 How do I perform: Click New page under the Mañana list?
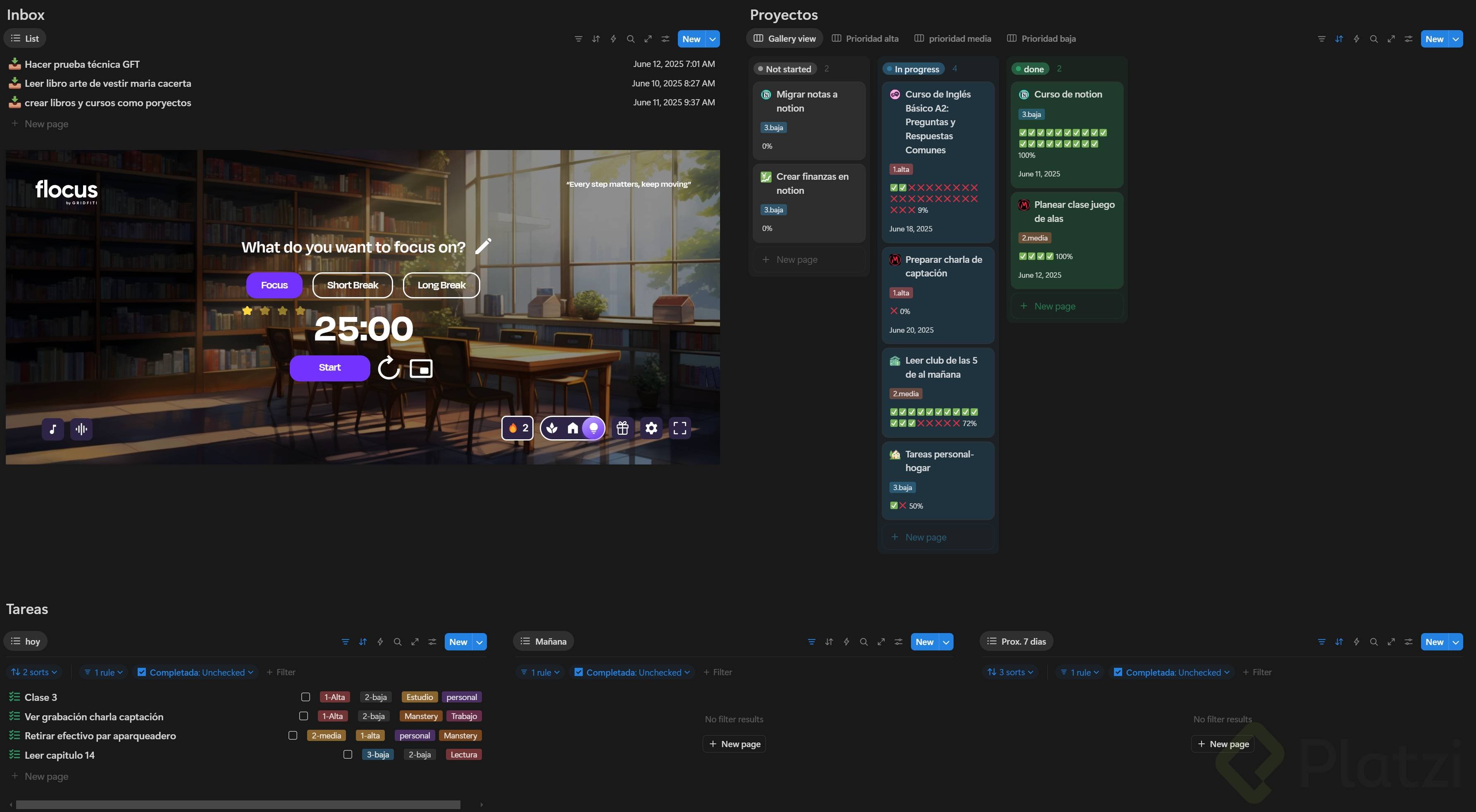[734, 744]
